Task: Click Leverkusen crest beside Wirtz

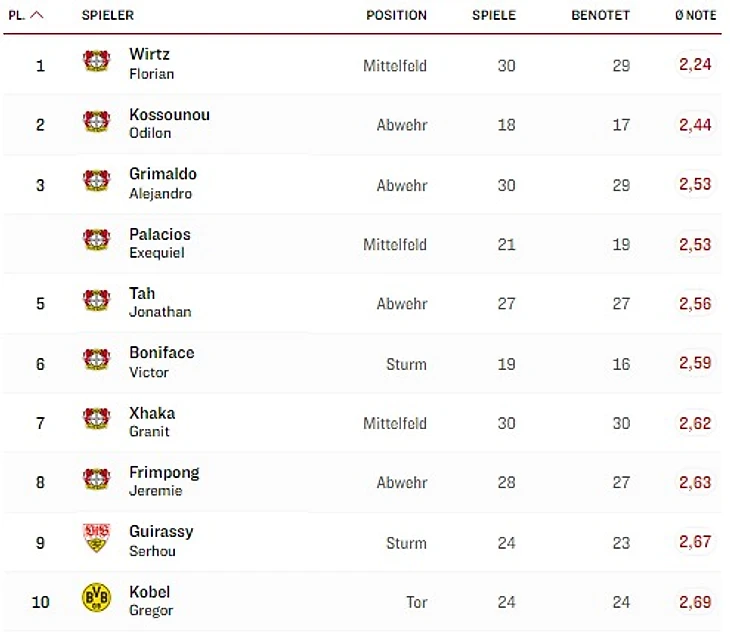Action: click(96, 61)
